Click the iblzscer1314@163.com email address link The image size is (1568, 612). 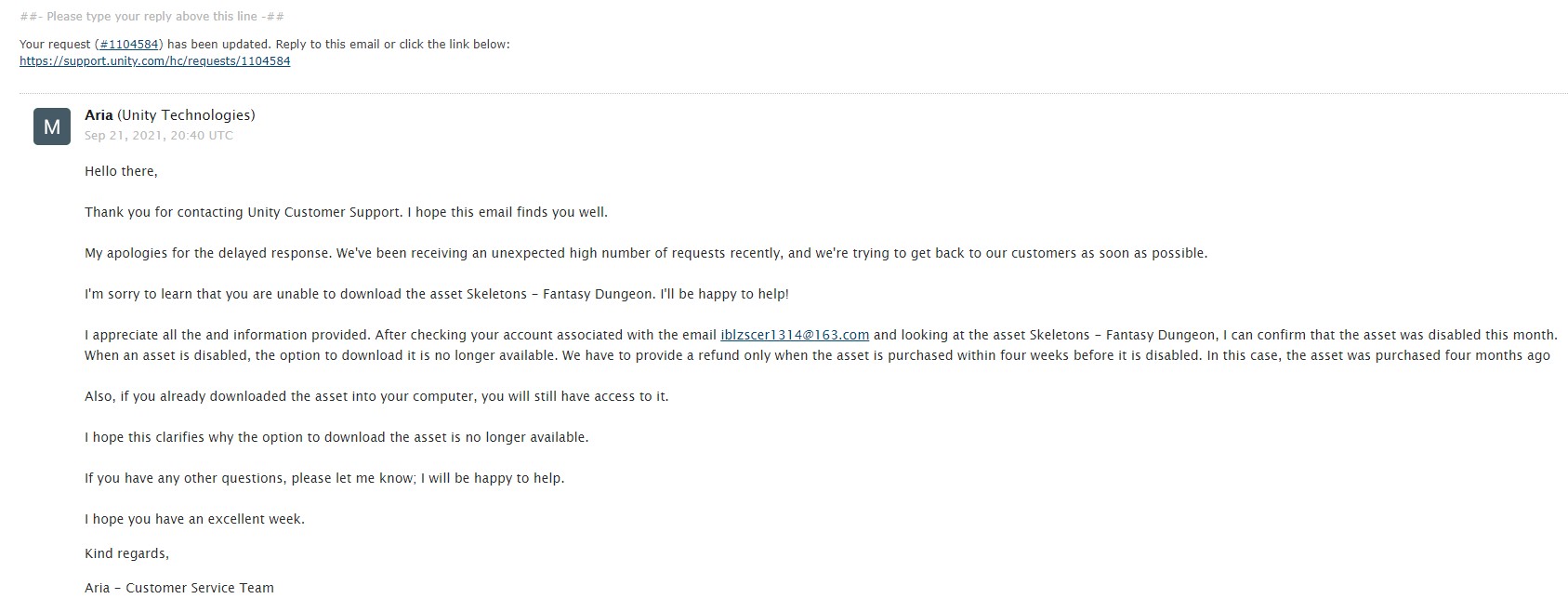(795, 335)
